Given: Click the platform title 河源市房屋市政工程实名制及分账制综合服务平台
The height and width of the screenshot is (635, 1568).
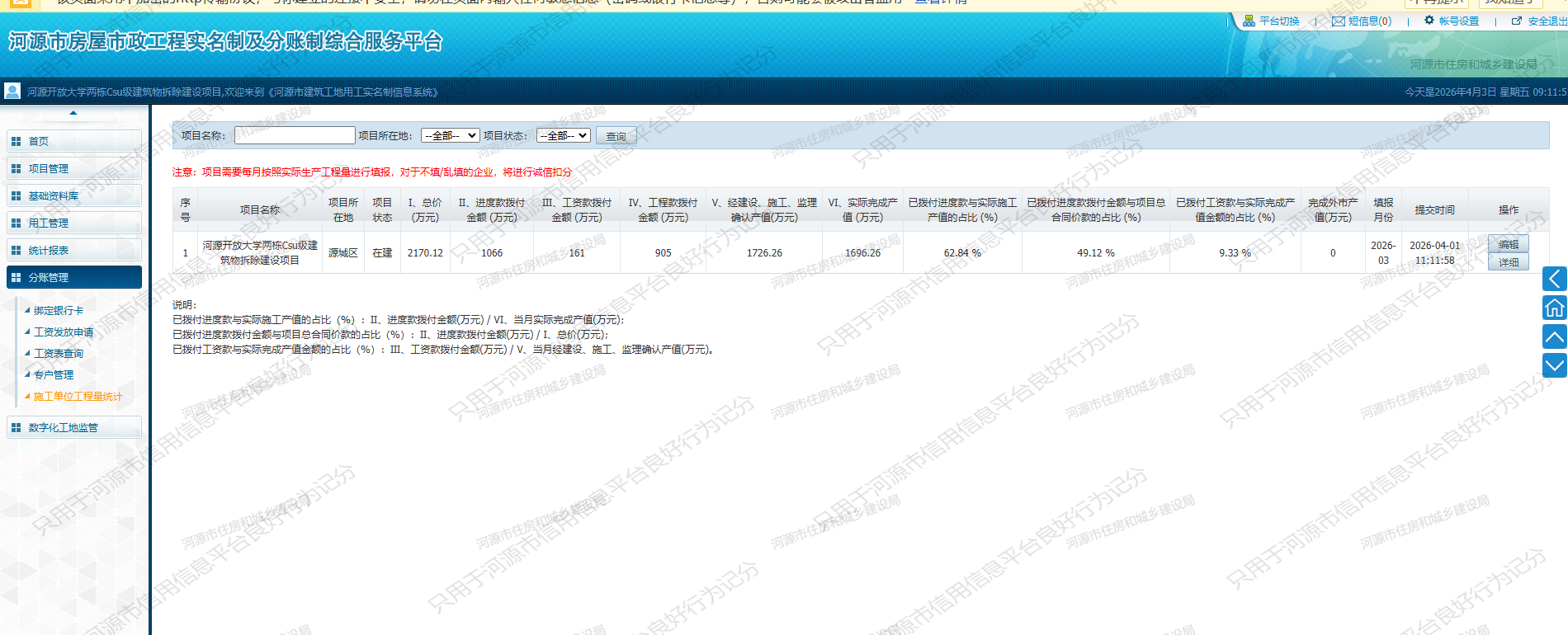Looking at the screenshot, I should [225, 41].
